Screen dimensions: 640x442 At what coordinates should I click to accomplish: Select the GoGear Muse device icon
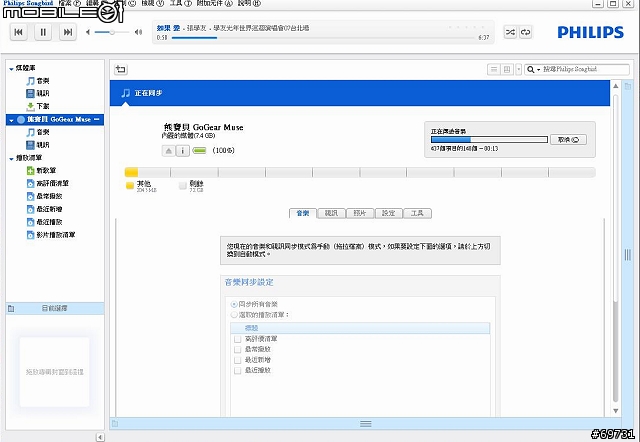[21, 120]
